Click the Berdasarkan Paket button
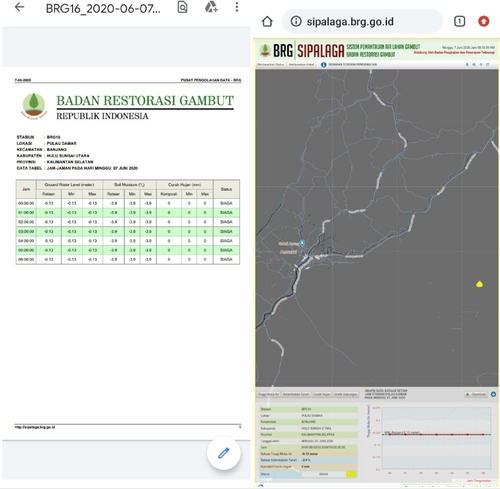500x489 pixels. (301, 64)
